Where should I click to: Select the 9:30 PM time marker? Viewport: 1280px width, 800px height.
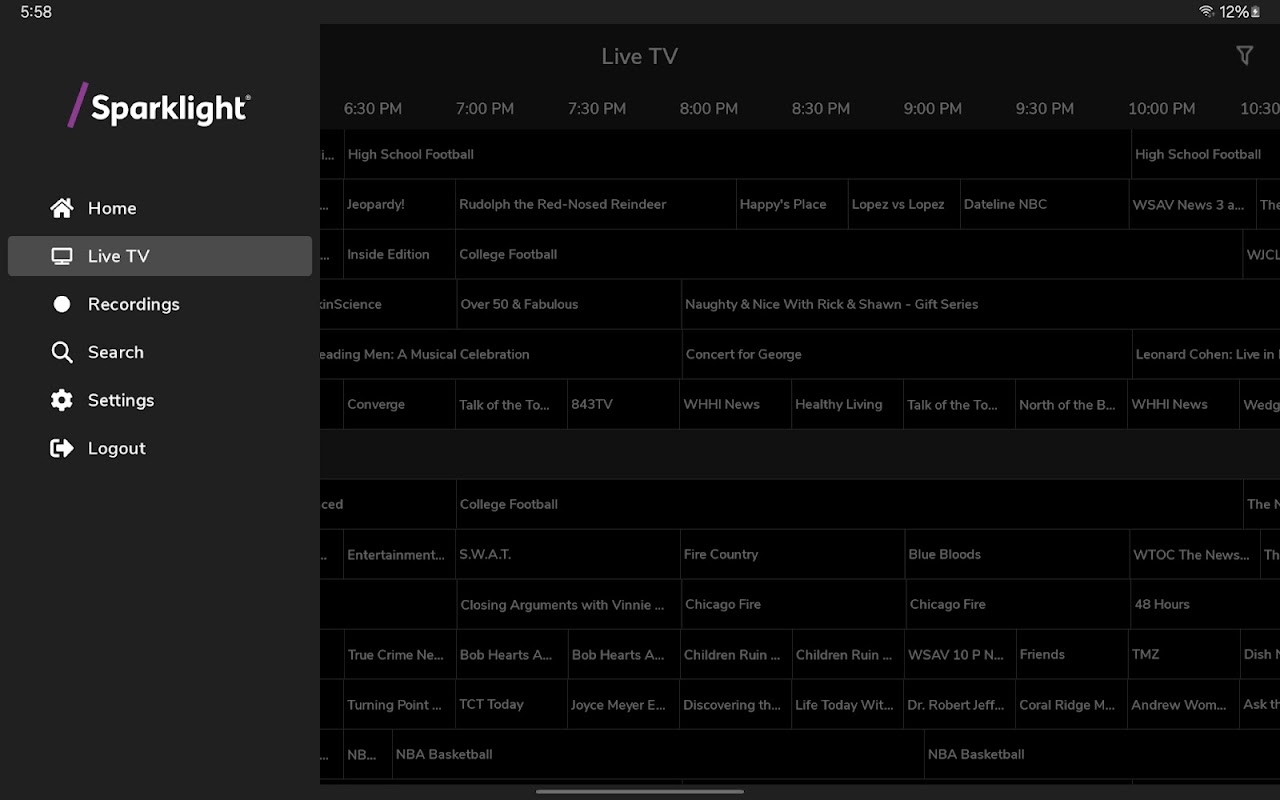[1045, 108]
